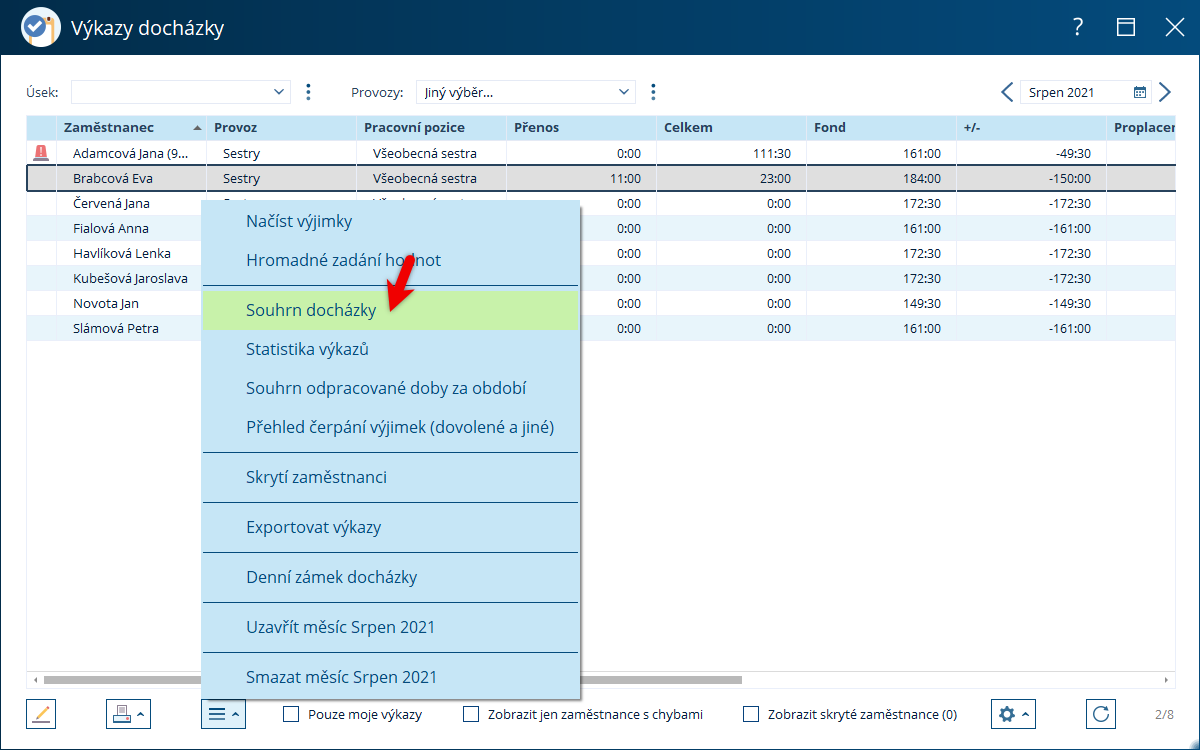Screen dimensions: 1200x750
Task: Open Provozy three-dot options menu
Action: [x=653, y=92]
